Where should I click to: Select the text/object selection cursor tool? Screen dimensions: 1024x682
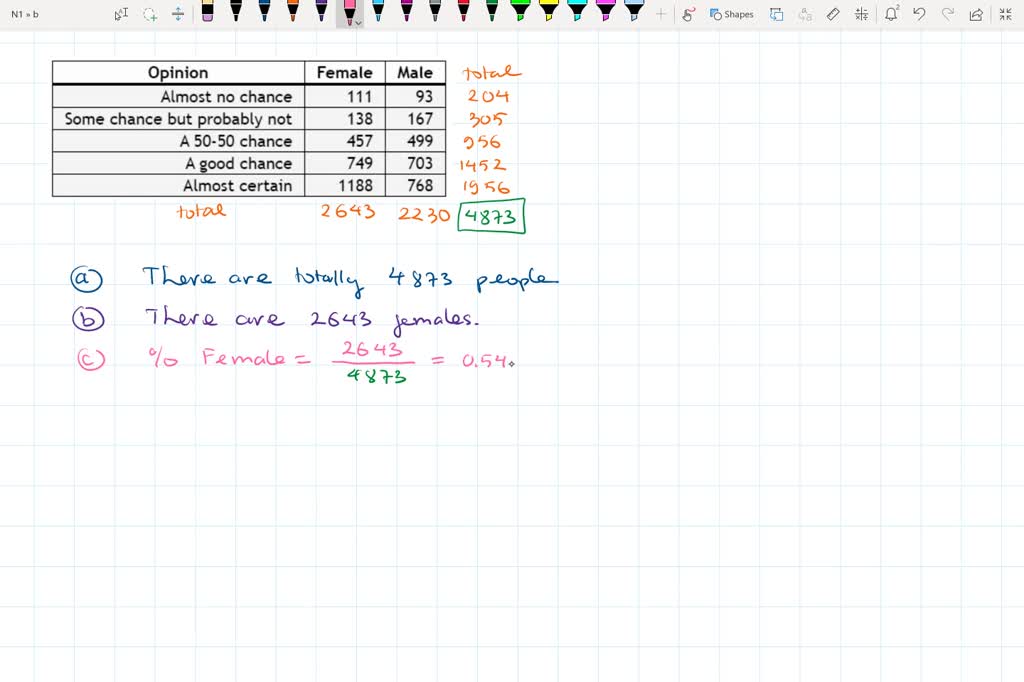point(121,14)
